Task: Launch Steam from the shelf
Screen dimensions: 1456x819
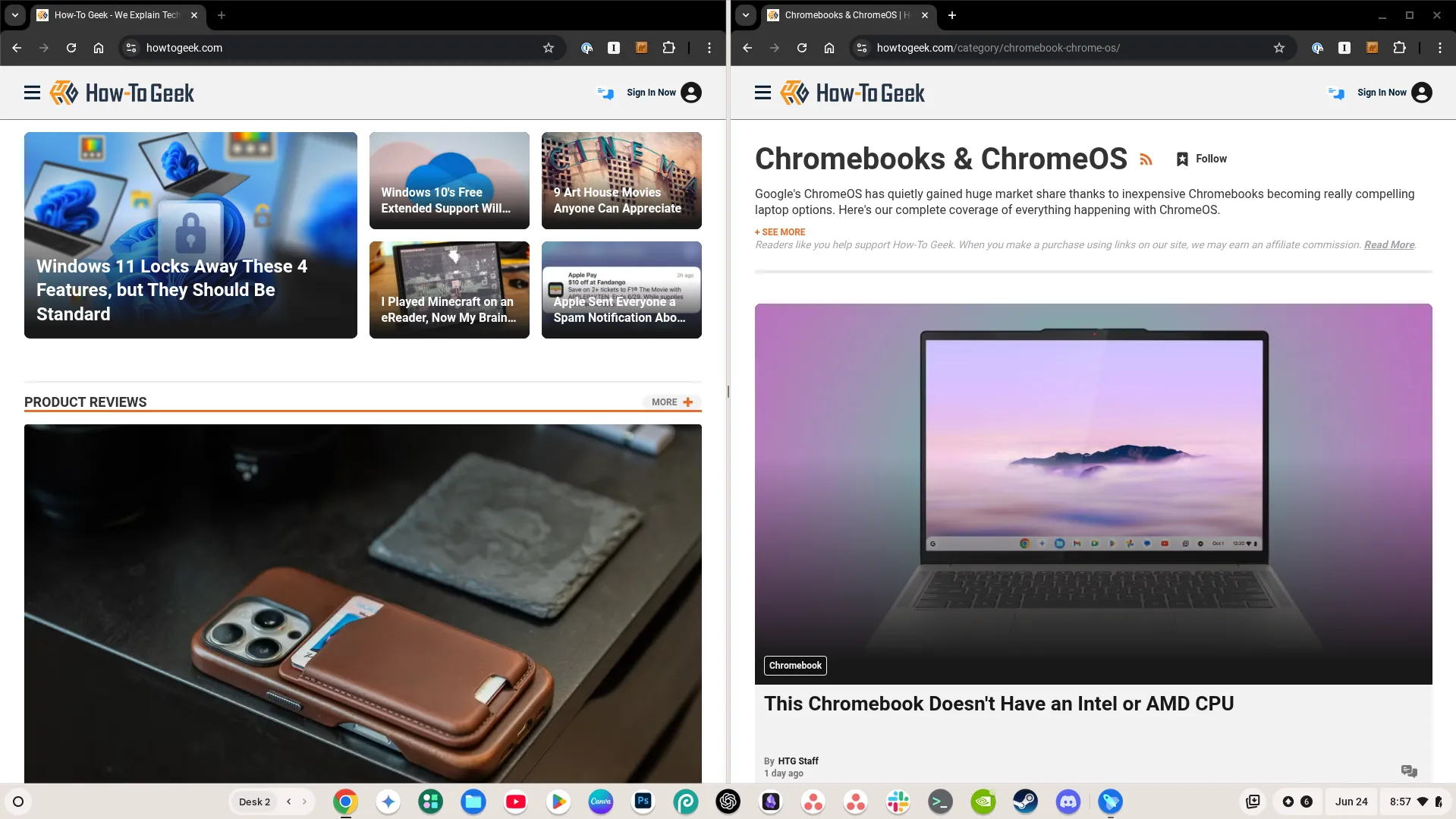Action: coord(1025,801)
